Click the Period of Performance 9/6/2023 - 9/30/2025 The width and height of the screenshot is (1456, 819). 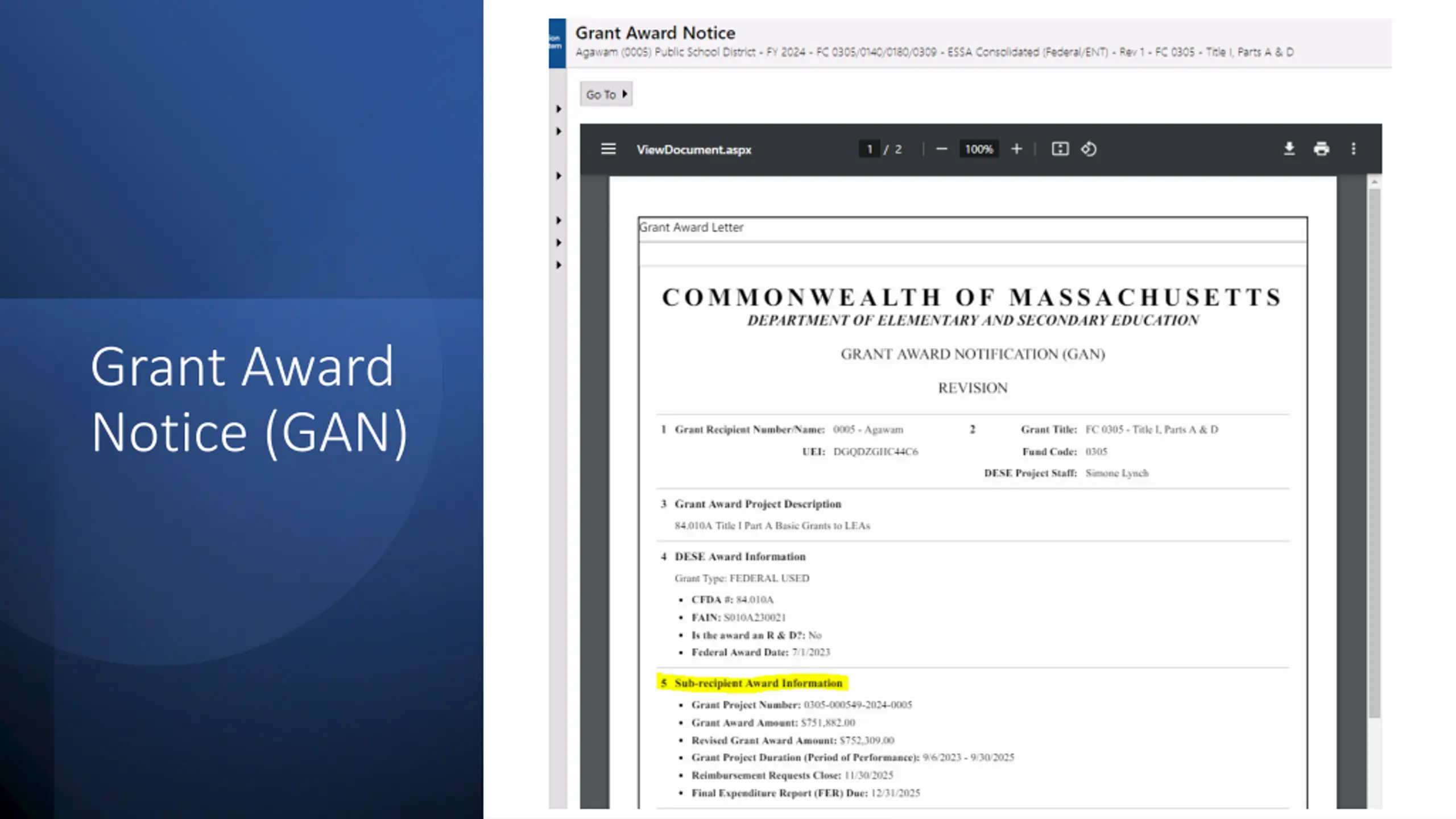click(x=968, y=758)
